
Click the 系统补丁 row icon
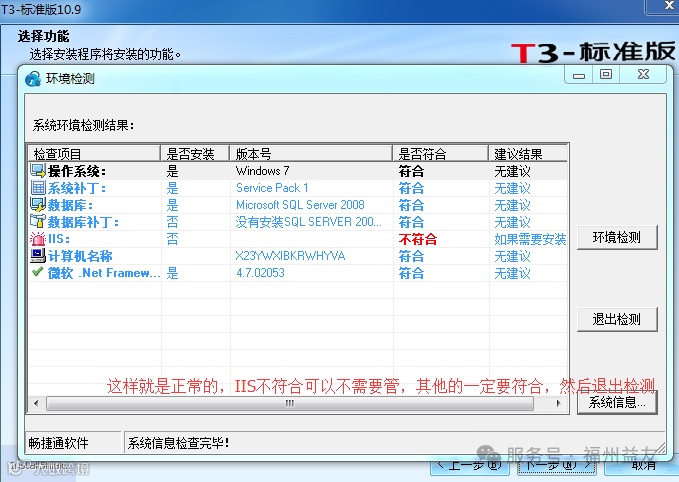38,188
